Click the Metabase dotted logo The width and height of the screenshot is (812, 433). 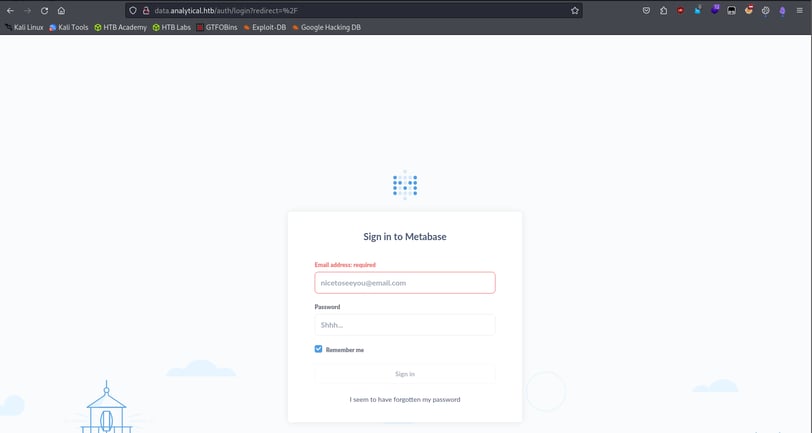tap(405, 185)
